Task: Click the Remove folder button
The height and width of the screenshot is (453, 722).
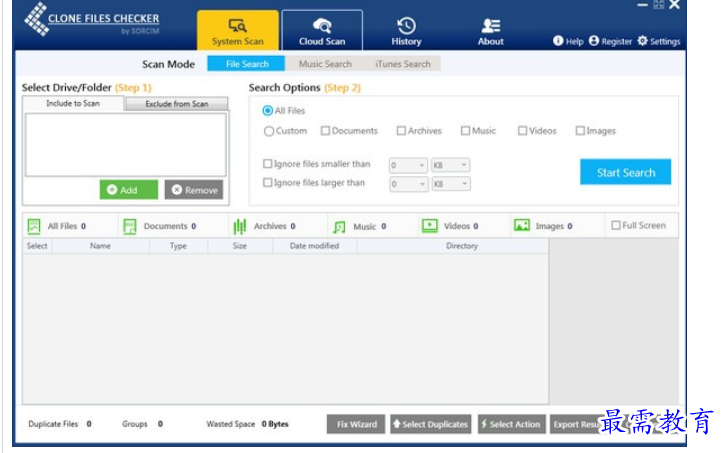Action: point(194,190)
